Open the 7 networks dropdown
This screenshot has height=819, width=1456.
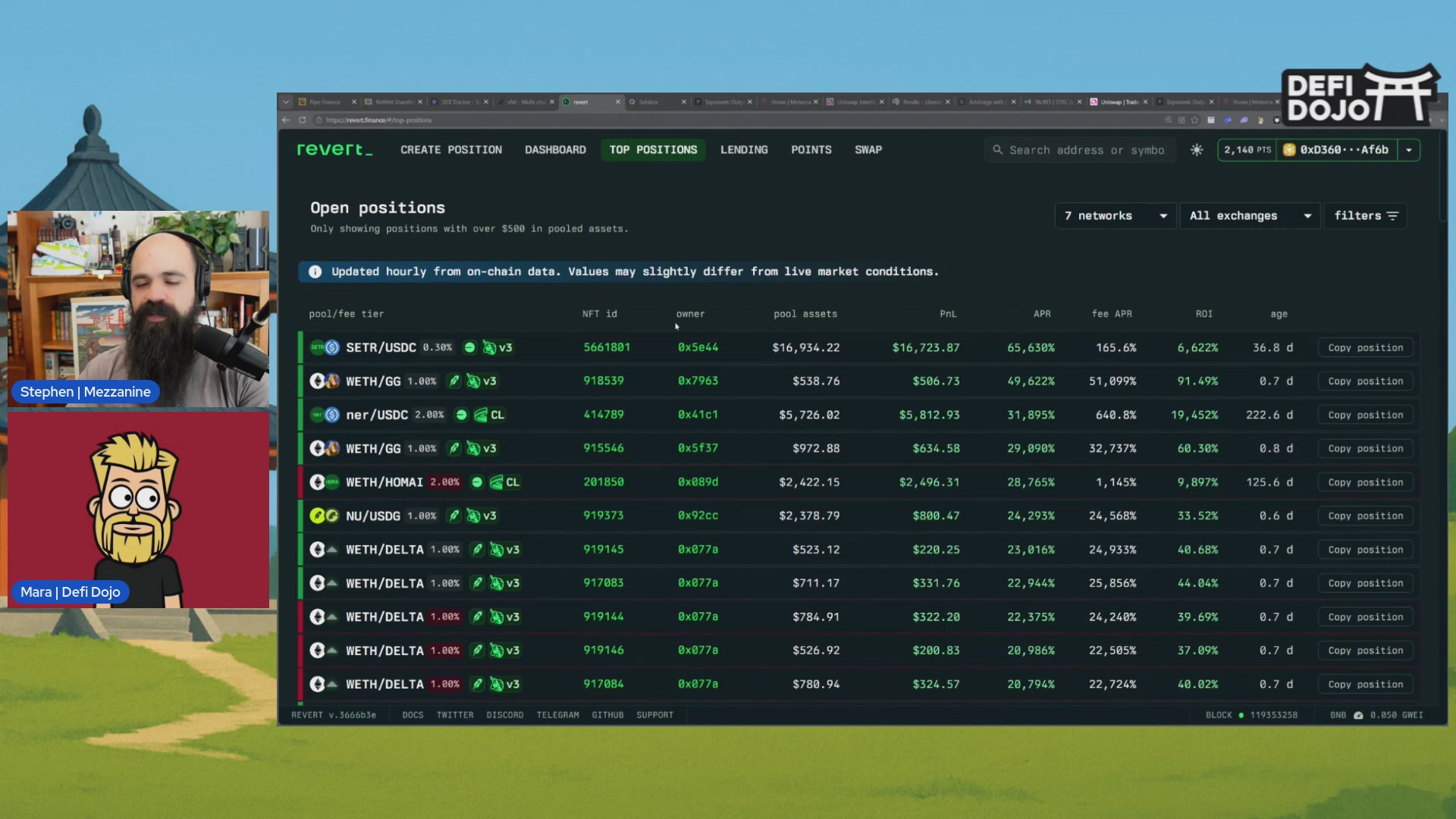point(1116,216)
